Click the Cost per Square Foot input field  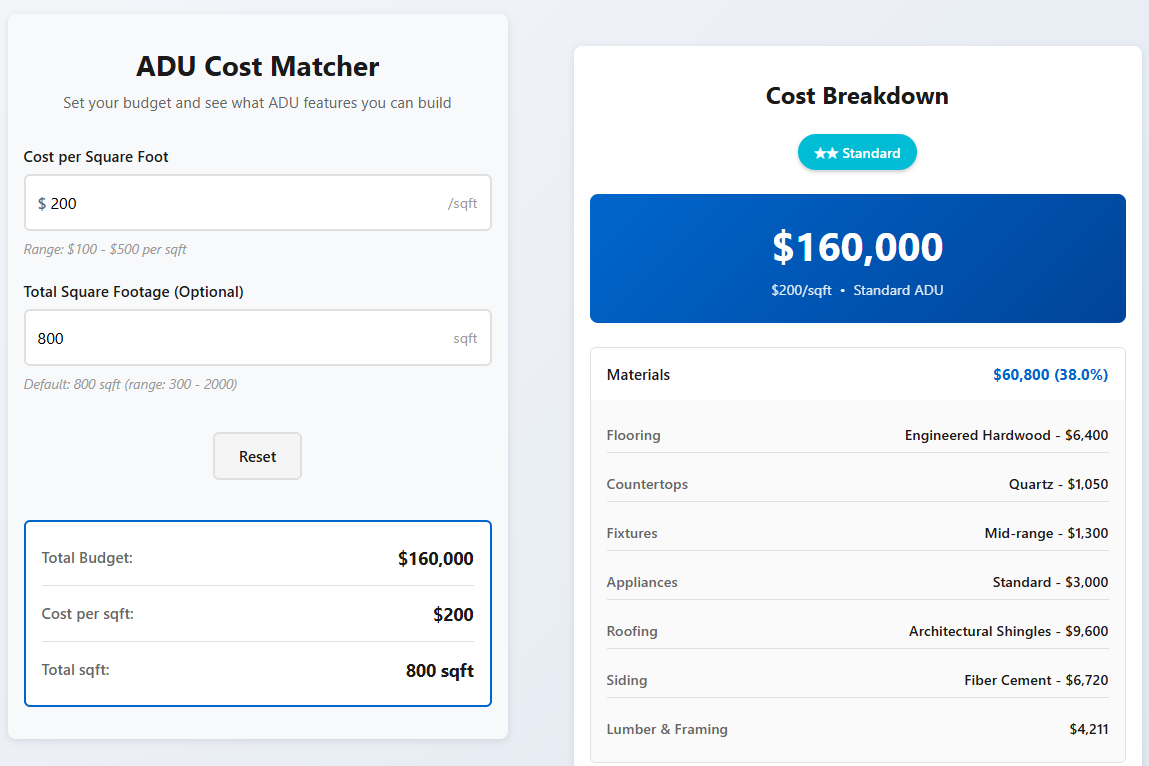coord(257,202)
